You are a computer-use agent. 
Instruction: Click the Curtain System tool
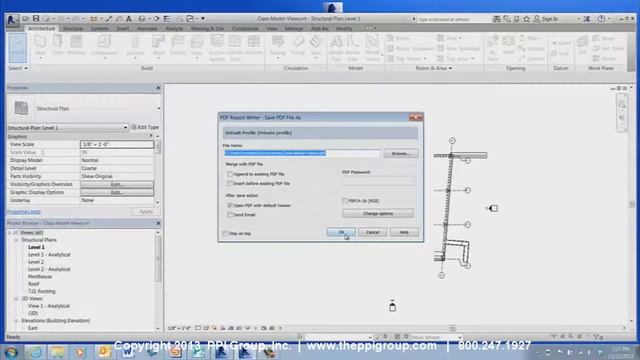click(217, 48)
